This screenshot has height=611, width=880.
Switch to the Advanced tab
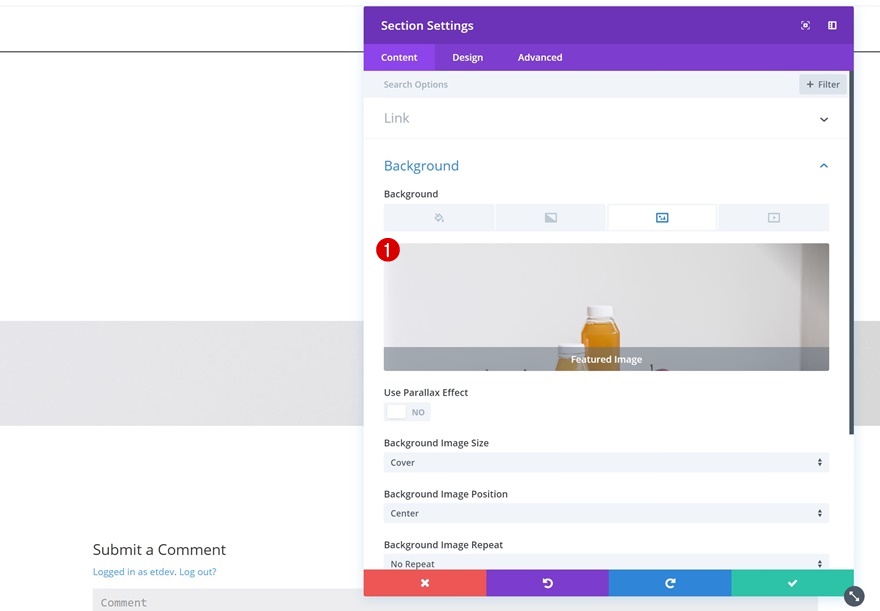pyautogui.click(x=540, y=57)
